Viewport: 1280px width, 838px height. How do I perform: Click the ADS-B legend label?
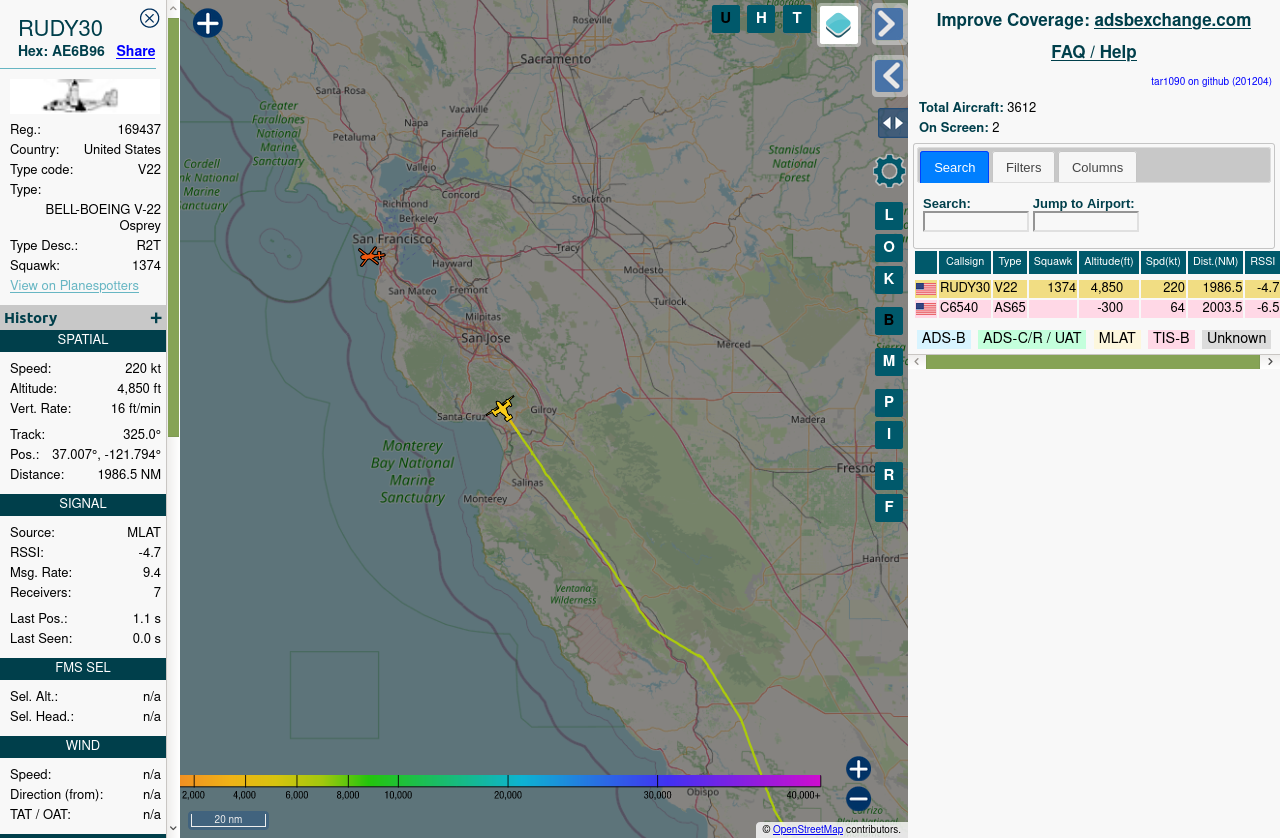coord(943,339)
